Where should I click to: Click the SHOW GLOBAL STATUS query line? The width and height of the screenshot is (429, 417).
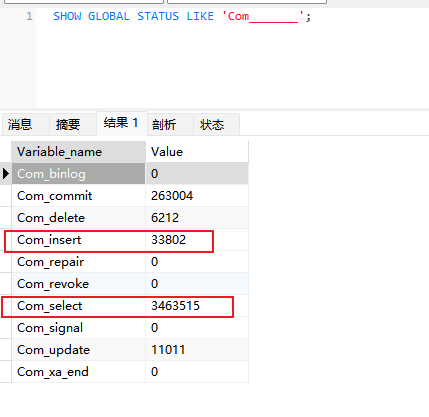[x=182, y=16]
